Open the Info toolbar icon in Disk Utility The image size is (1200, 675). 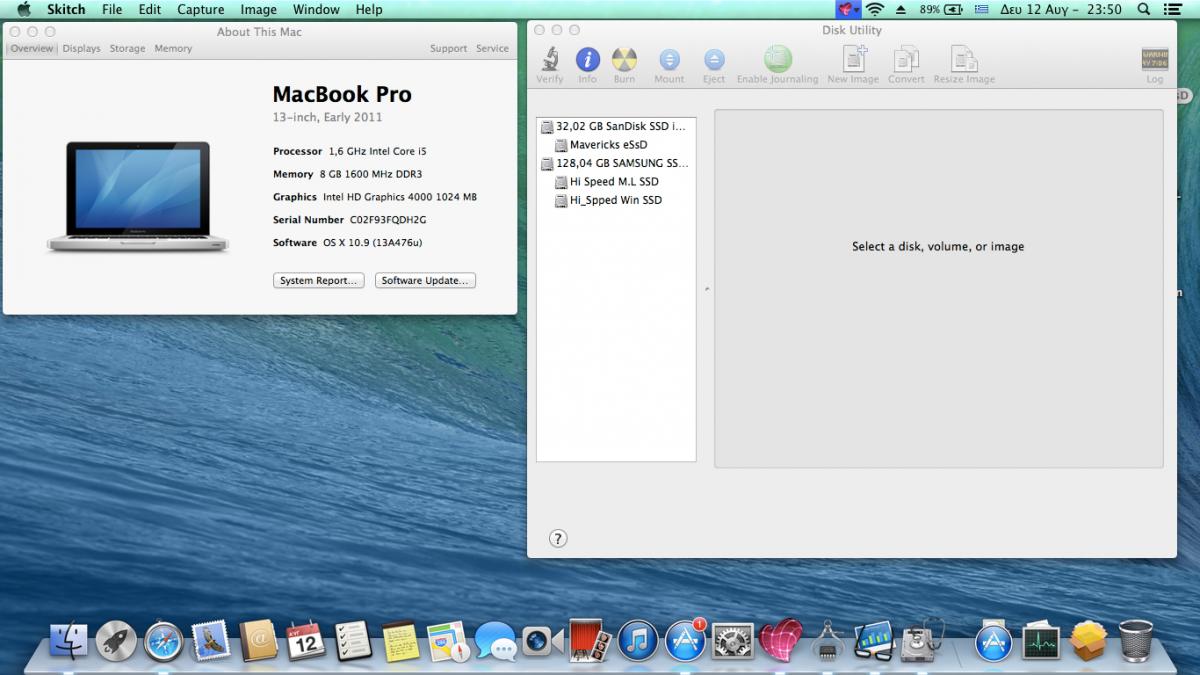coord(588,65)
